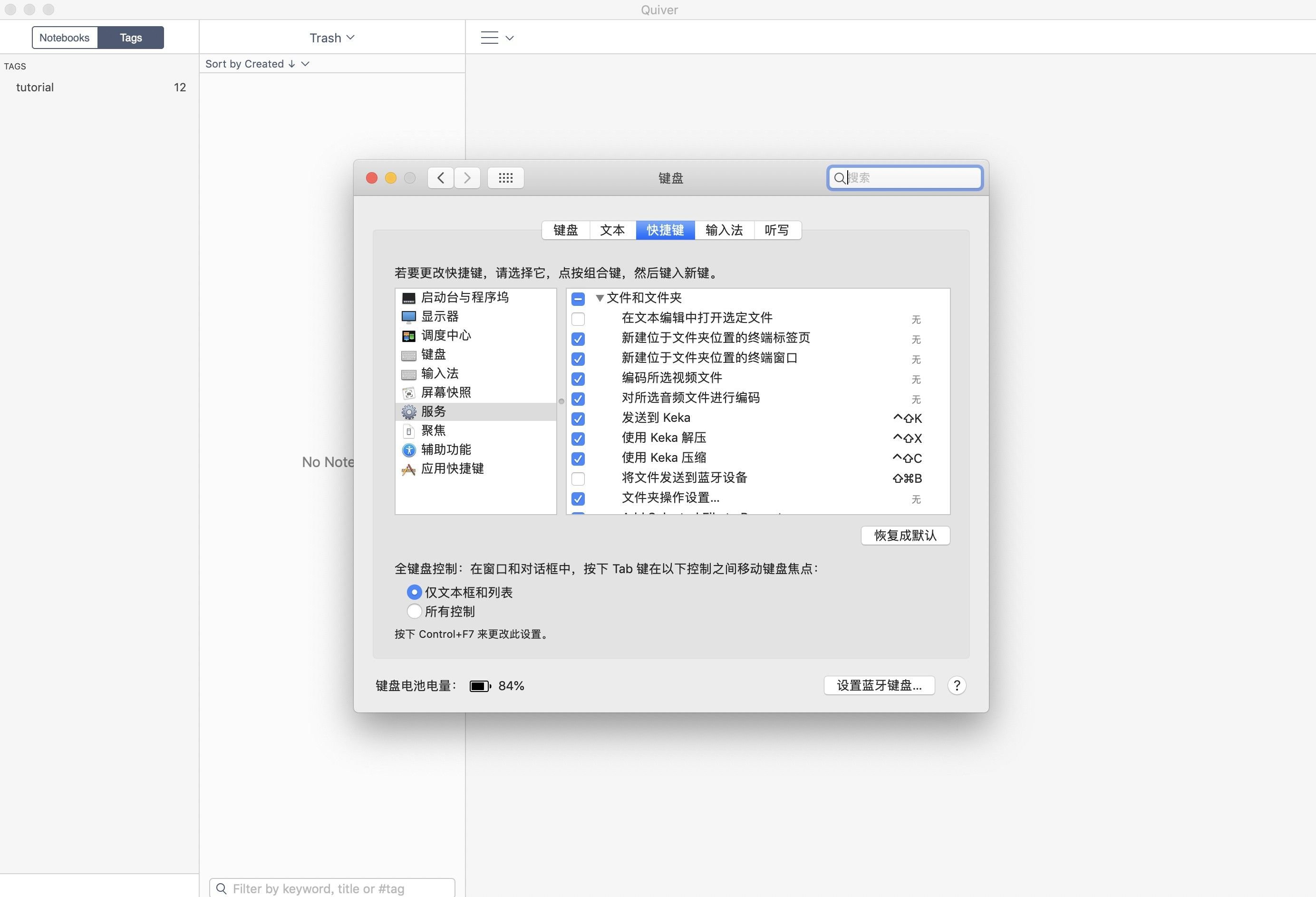Open the Trash notebook dropdown in Quiver
This screenshot has width=1316, height=897.
pyautogui.click(x=332, y=38)
